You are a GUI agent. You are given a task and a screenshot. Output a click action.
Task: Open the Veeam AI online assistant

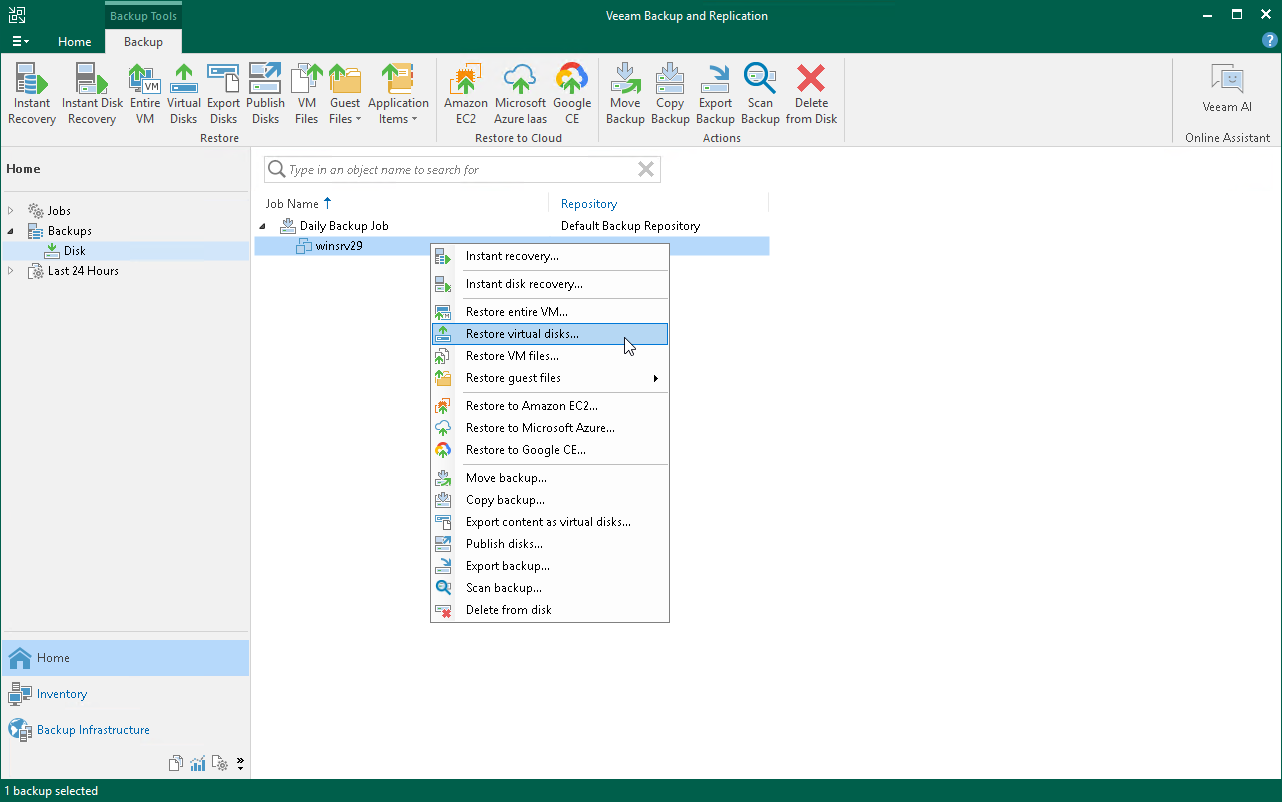pyautogui.click(x=1227, y=89)
